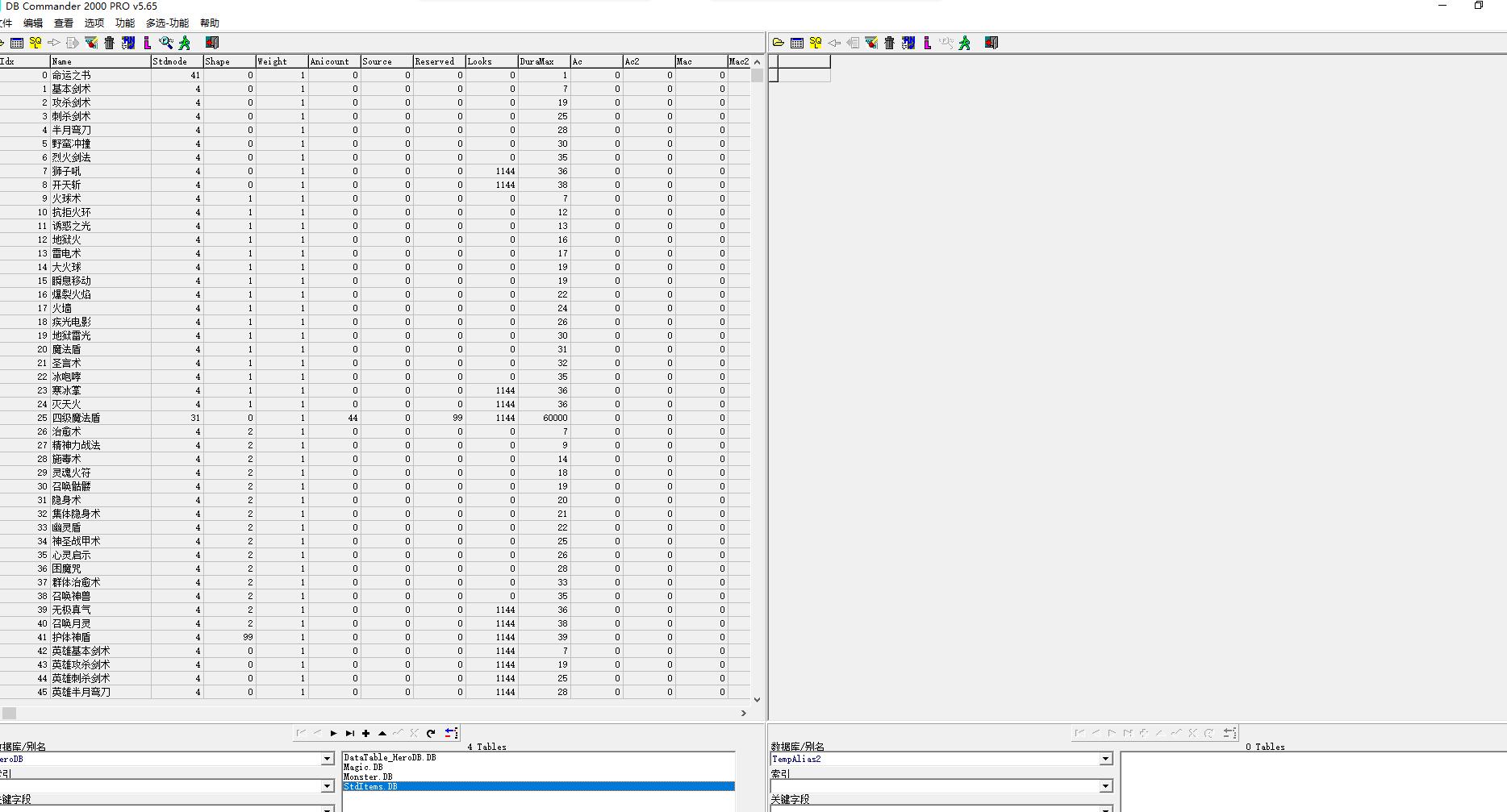1507x812 pixels.
Task: Select Magic.DB in the tables list
Action: [363, 768]
